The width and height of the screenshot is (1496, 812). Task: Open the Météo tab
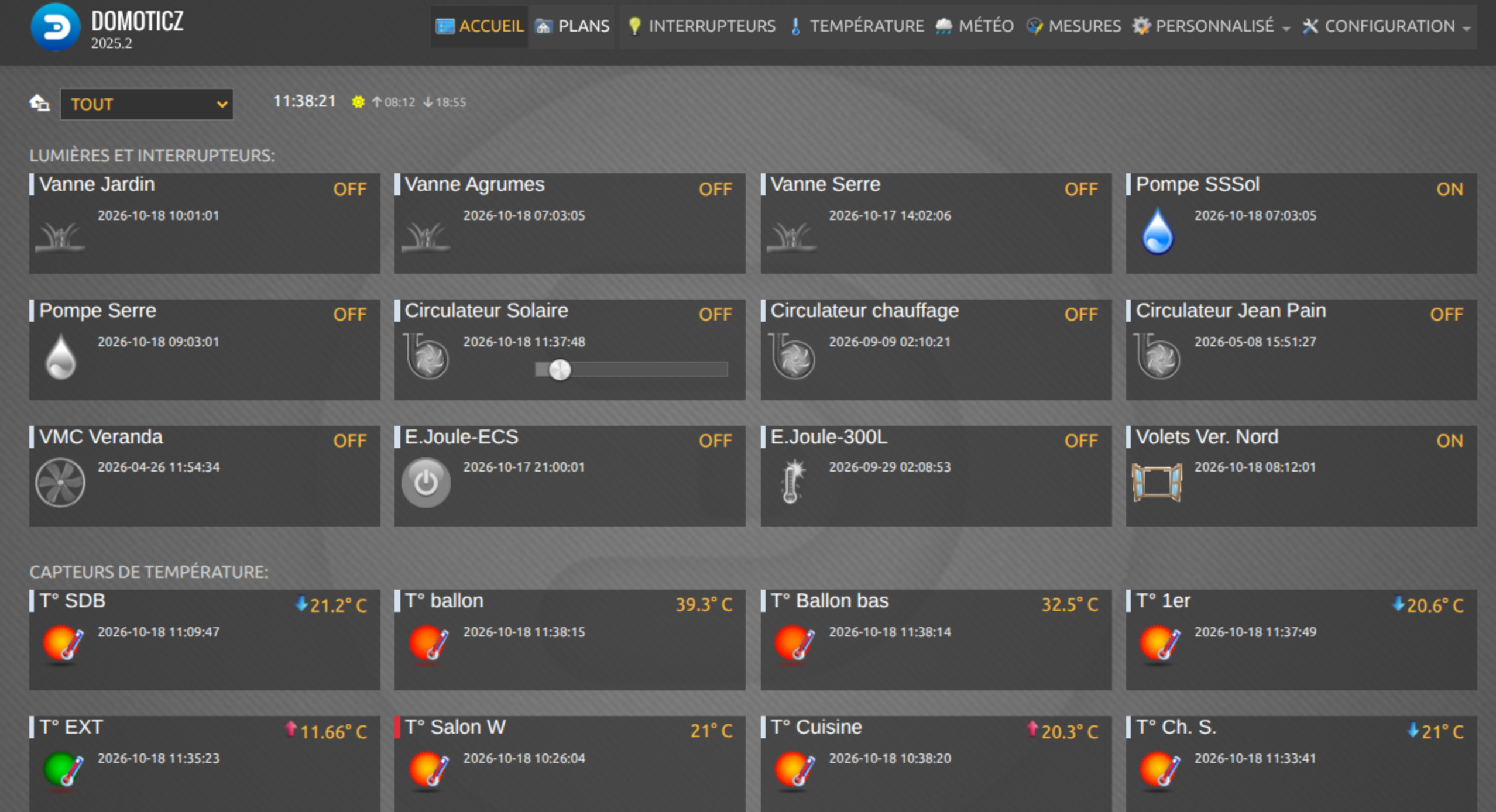click(x=975, y=26)
